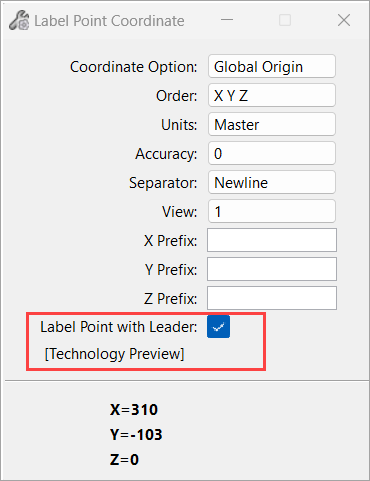Click the Y=-103 preview line
Screen dimensions: 370x481
coord(136,434)
